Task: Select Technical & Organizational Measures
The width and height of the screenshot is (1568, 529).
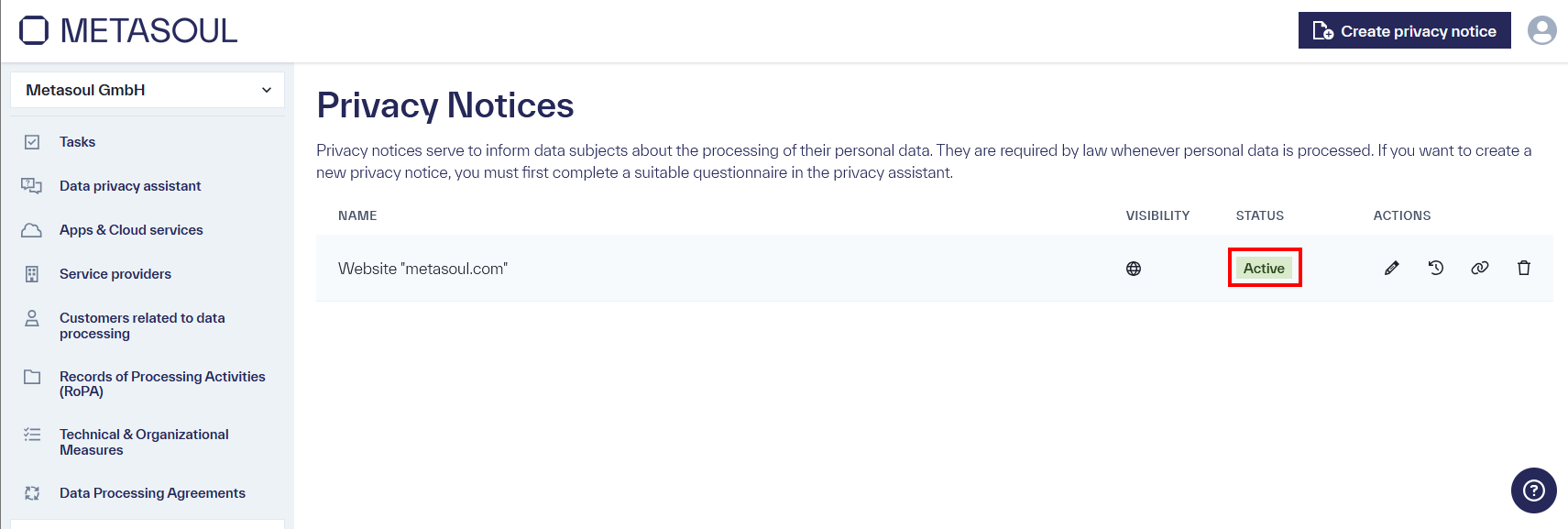Action: tap(144, 442)
